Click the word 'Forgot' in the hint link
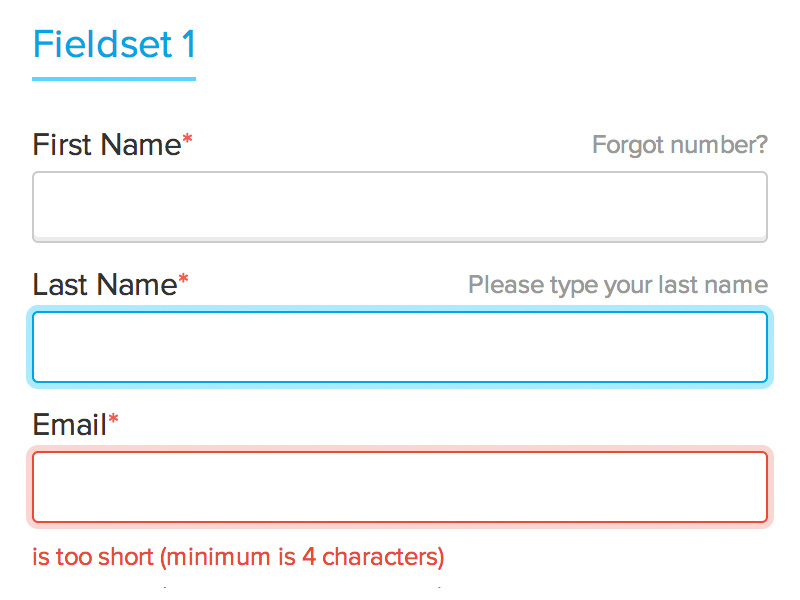This screenshot has height=600, width=800. click(628, 145)
